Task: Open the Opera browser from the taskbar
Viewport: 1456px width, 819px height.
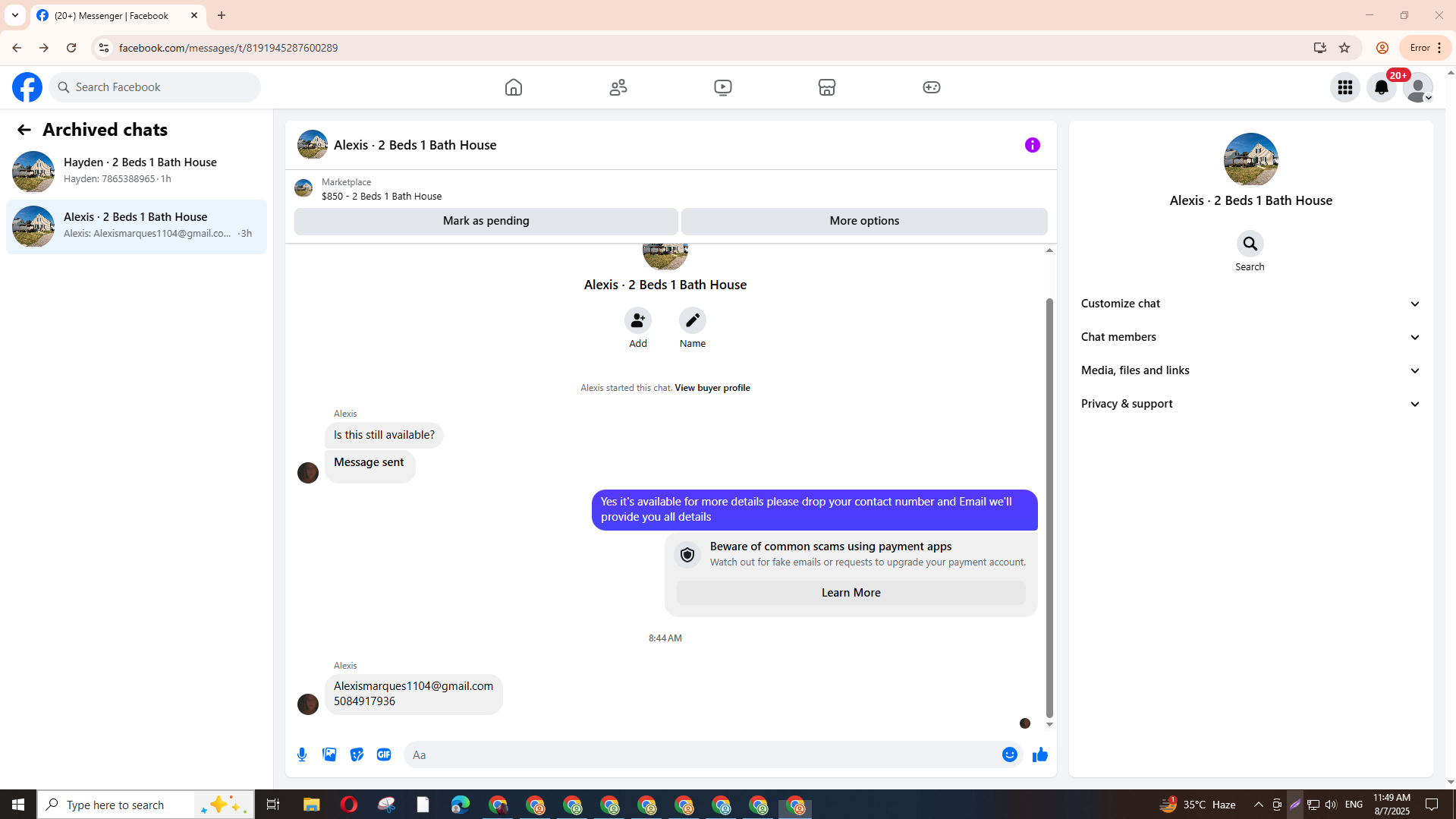Action: (x=349, y=805)
